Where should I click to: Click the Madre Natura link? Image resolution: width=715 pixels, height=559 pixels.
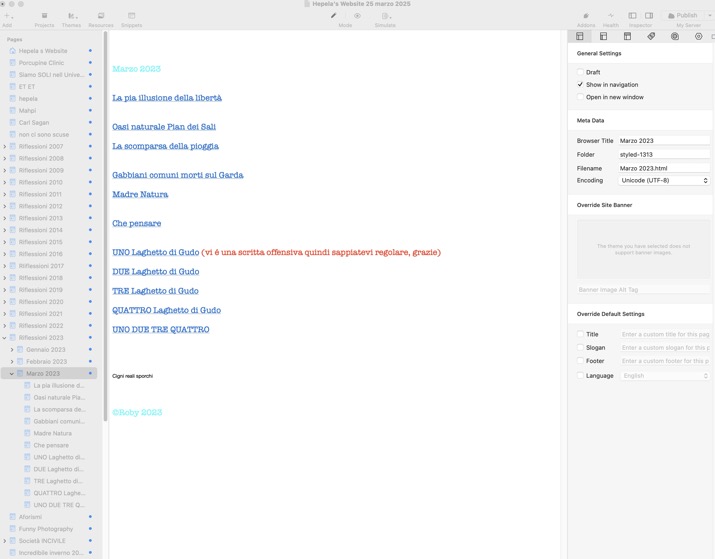[140, 194]
